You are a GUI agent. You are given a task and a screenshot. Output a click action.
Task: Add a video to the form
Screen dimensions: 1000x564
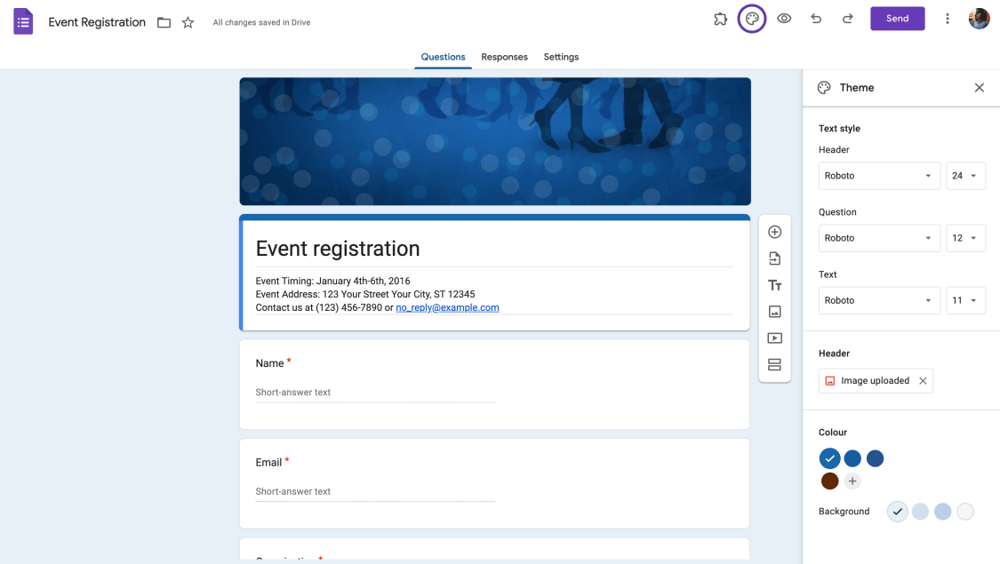(x=774, y=339)
